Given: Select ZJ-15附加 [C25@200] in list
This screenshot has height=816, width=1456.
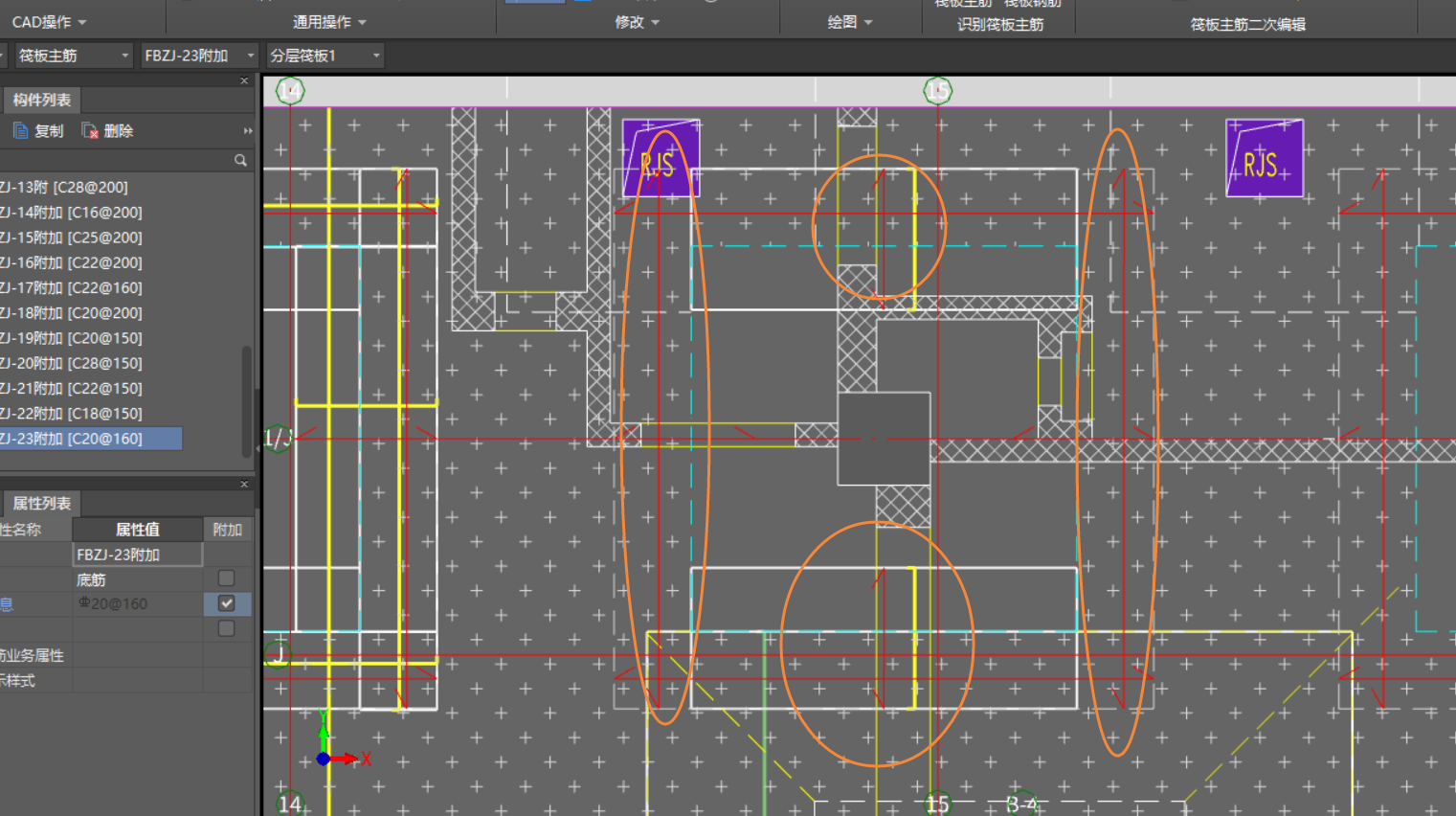Looking at the screenshot, I should point(71,238).
